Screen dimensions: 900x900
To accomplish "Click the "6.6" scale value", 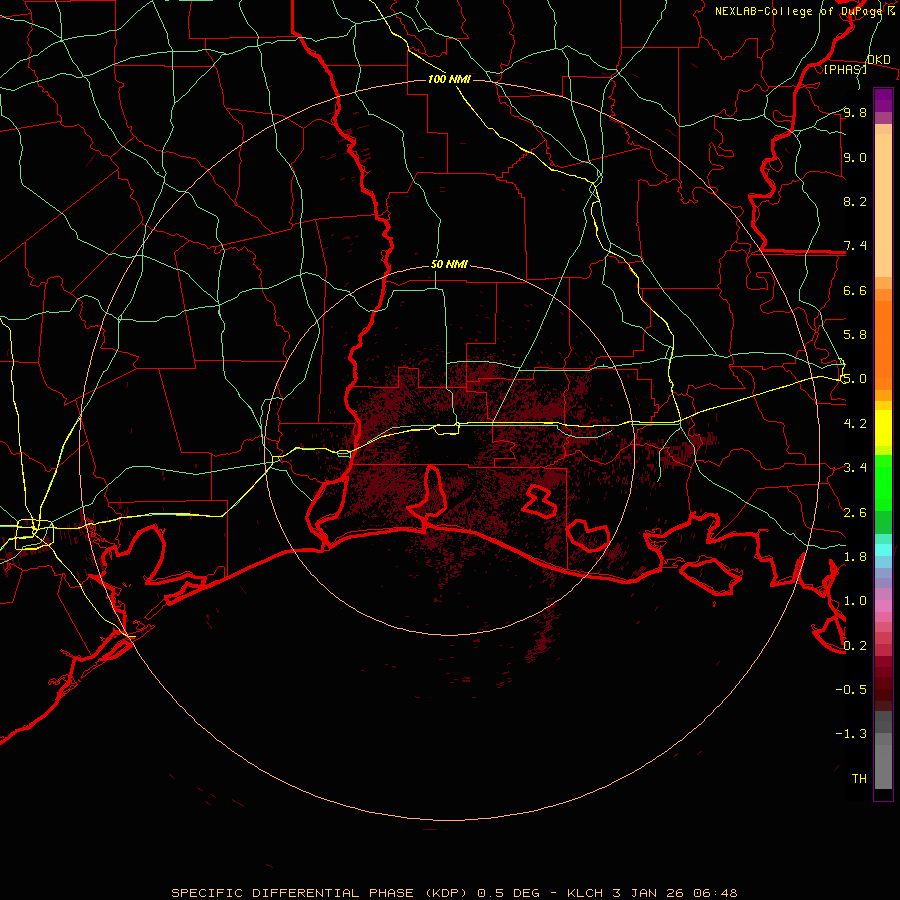I will tap(855, 290).
